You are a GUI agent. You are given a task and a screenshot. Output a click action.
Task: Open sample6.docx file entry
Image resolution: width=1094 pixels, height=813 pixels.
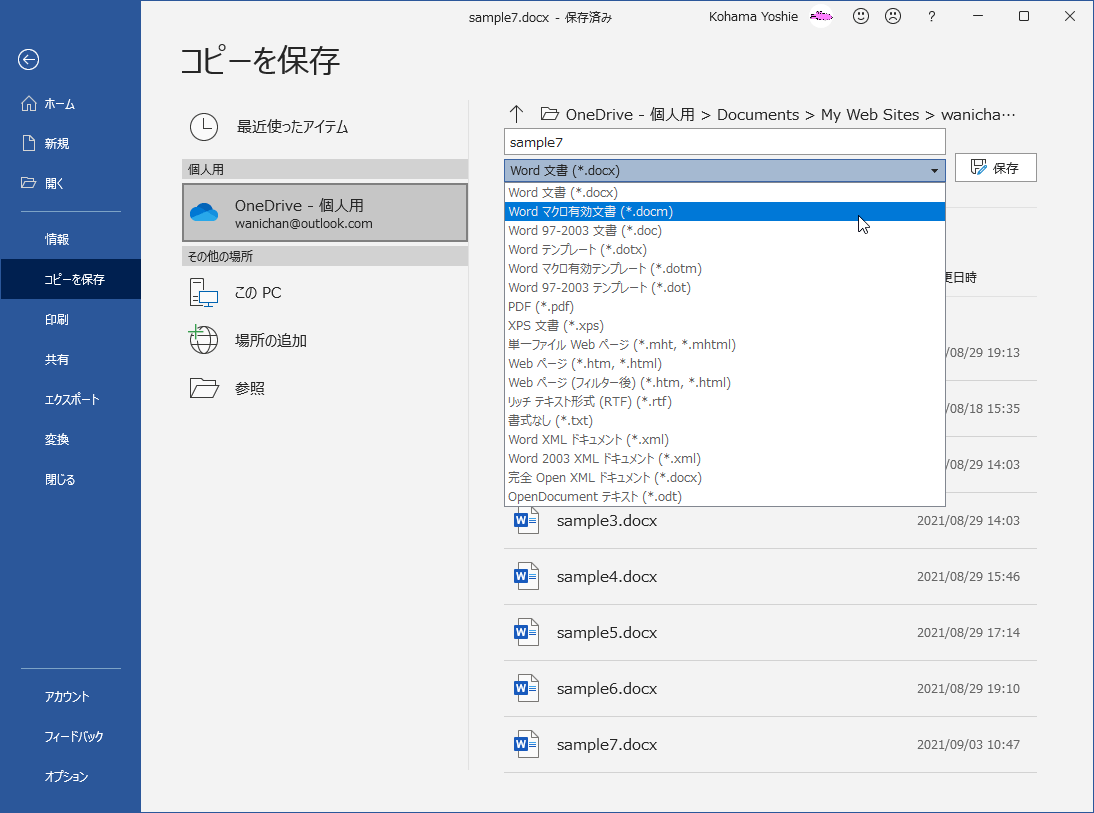[770, 689]
